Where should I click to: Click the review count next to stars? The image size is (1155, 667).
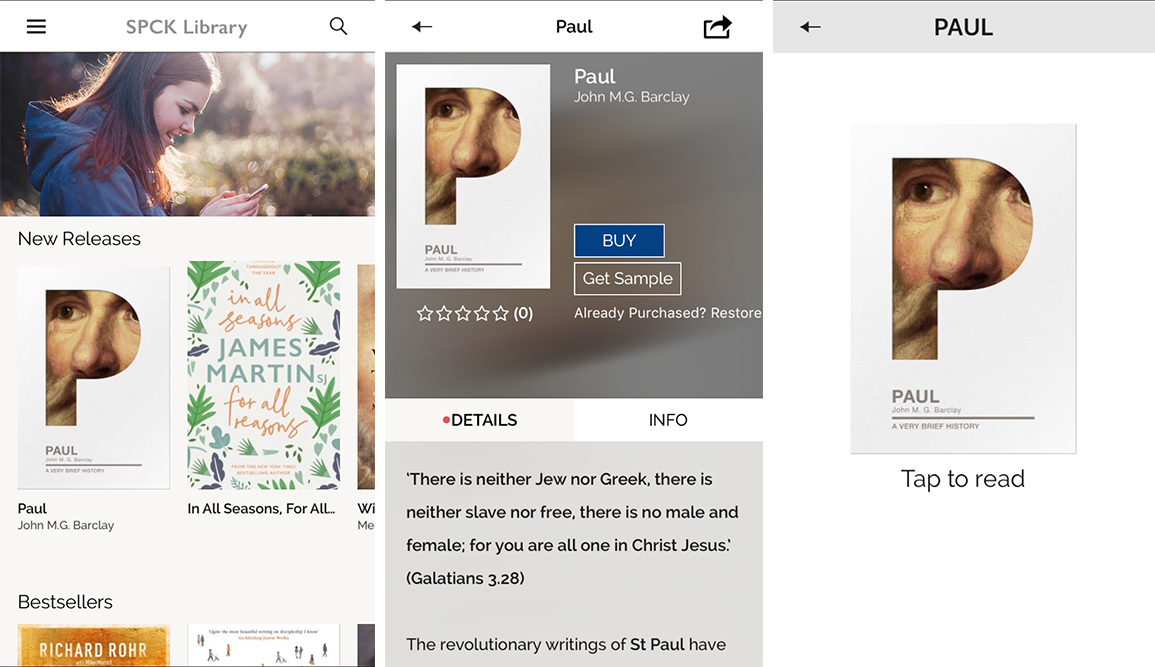[522, 313]
